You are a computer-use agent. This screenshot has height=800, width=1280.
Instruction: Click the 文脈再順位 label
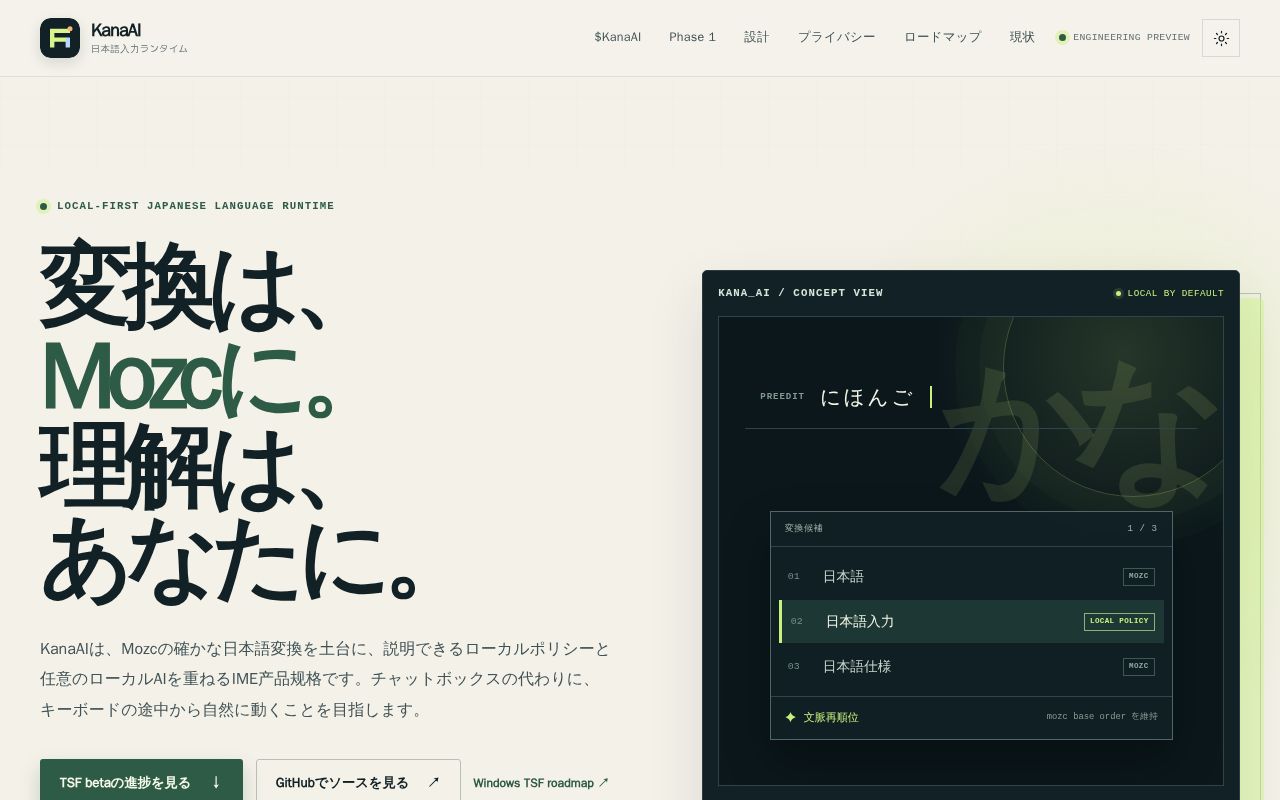coord(831,717)
